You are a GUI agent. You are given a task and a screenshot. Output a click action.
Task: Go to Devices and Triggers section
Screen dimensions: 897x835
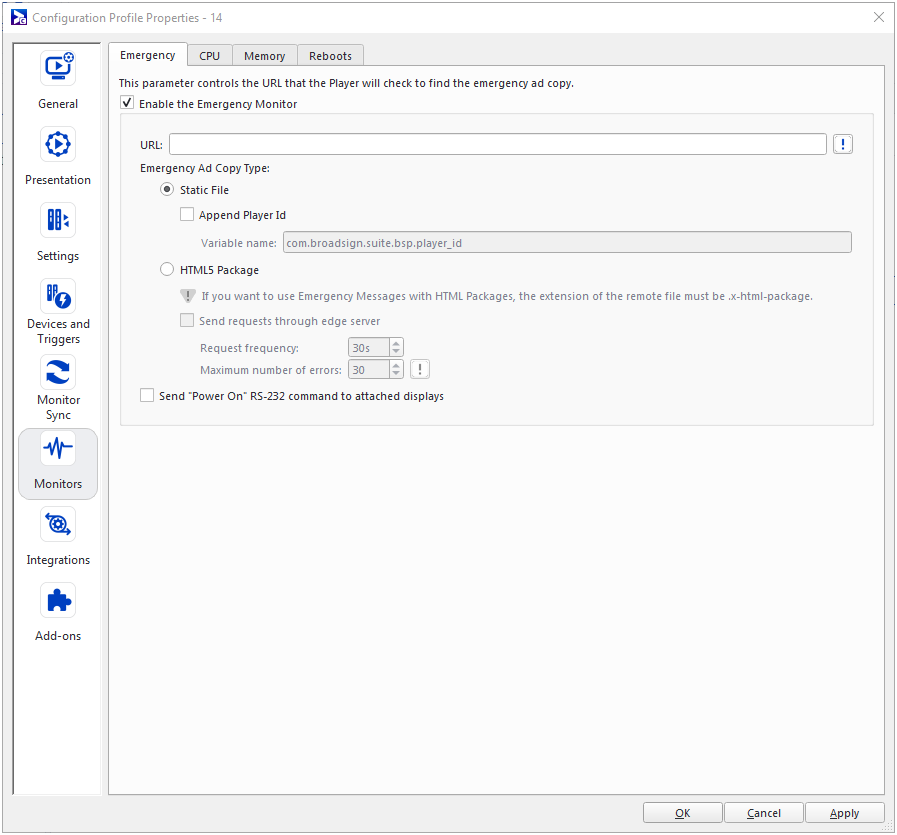click(x=58, y=296)
